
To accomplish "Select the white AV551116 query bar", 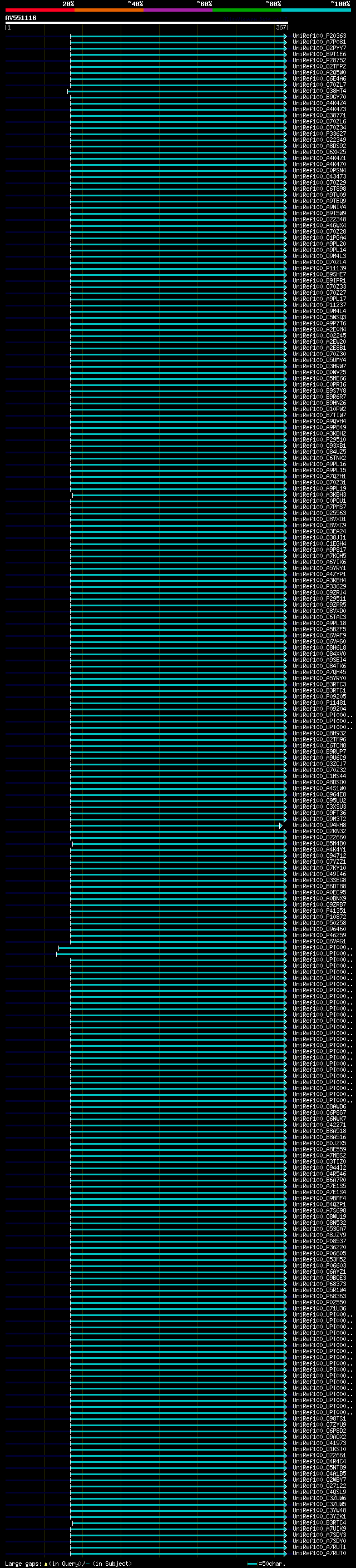I will point(147,23).
